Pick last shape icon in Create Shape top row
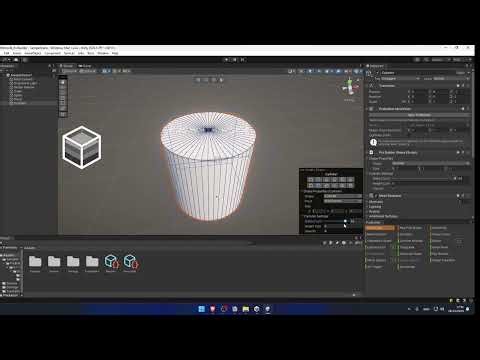Viewport: 480px width, 360px height. (350, 180)
